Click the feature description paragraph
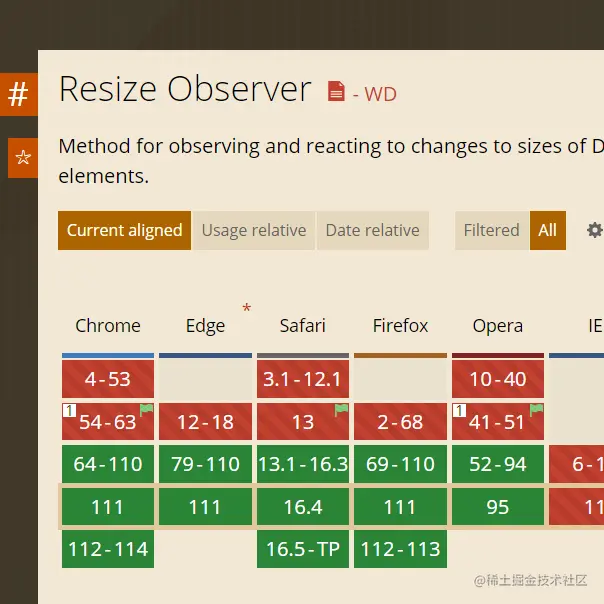 point(331,161)
